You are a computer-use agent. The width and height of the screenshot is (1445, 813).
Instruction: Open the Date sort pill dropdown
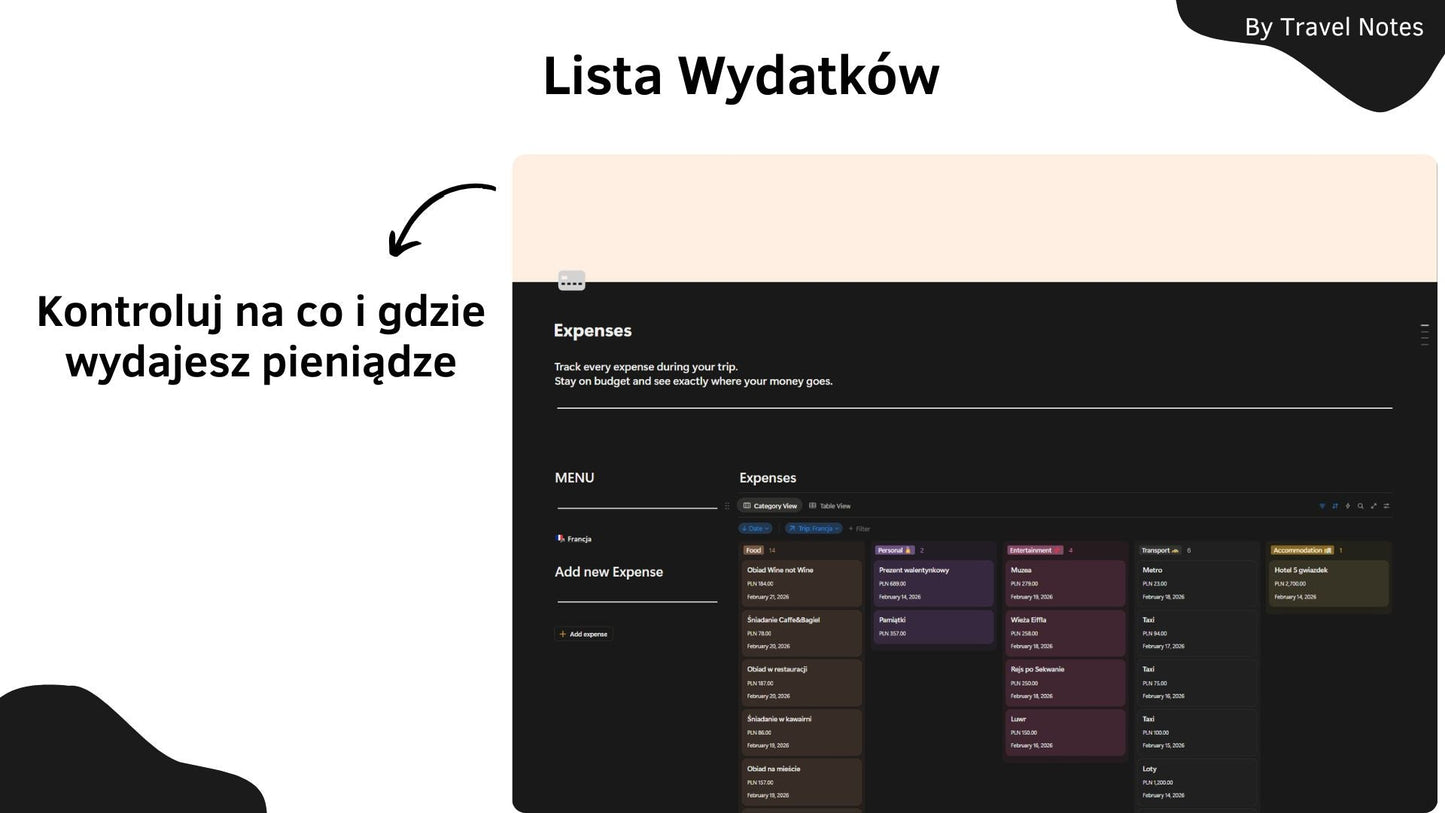755,528
